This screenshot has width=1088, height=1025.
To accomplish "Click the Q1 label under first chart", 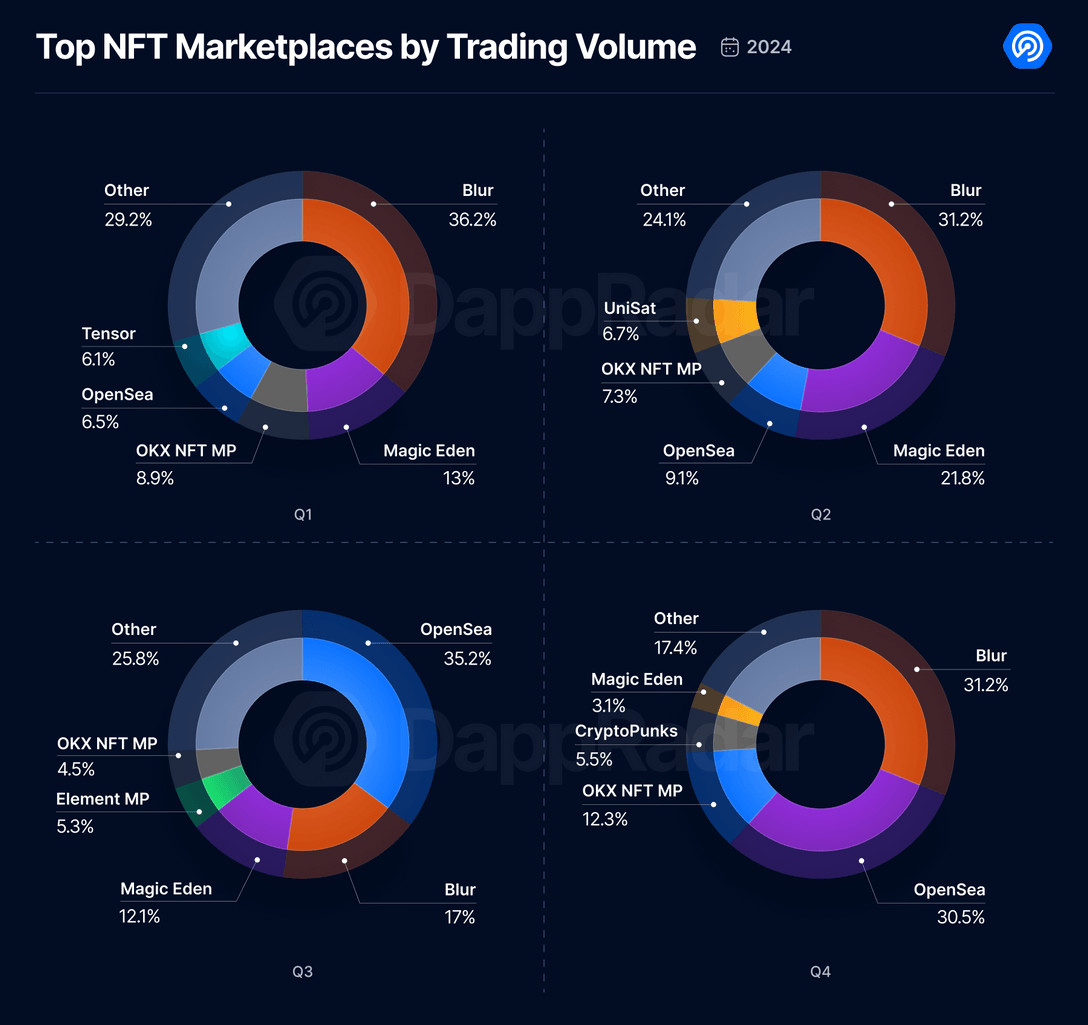I will pos(303,514).
